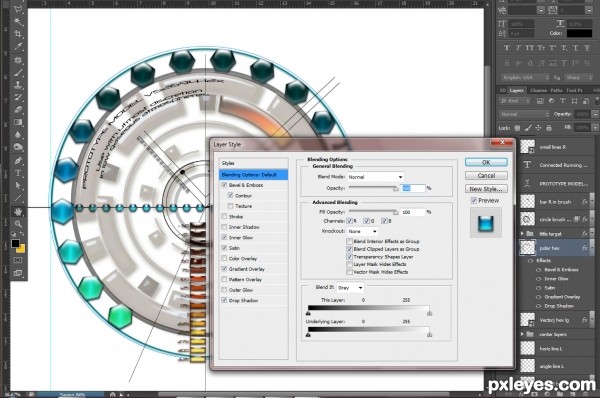Click the New Style button
Viewport: 600px width, 398px height.
[486, 189]
